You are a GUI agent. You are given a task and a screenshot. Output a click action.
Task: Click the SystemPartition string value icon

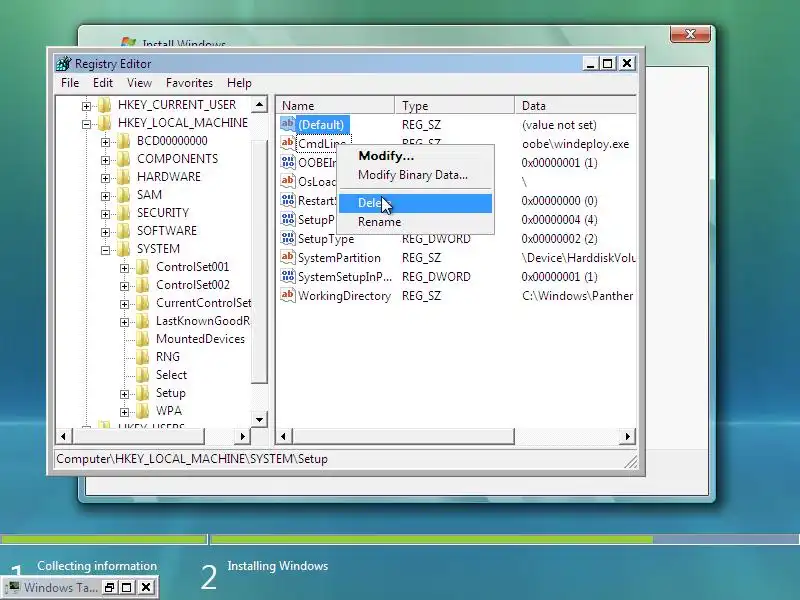pos(288,257)
